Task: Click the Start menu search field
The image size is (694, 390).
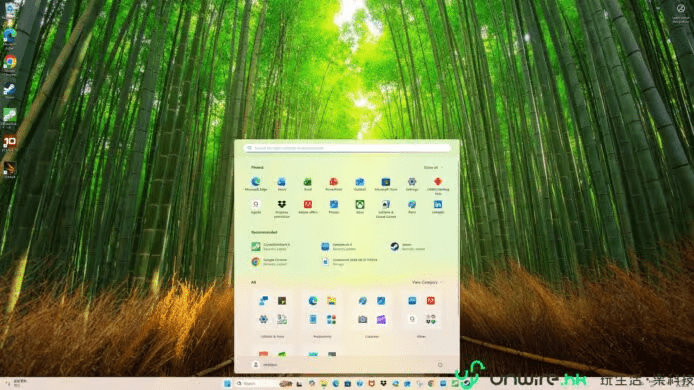Action: tap(347, 148)
